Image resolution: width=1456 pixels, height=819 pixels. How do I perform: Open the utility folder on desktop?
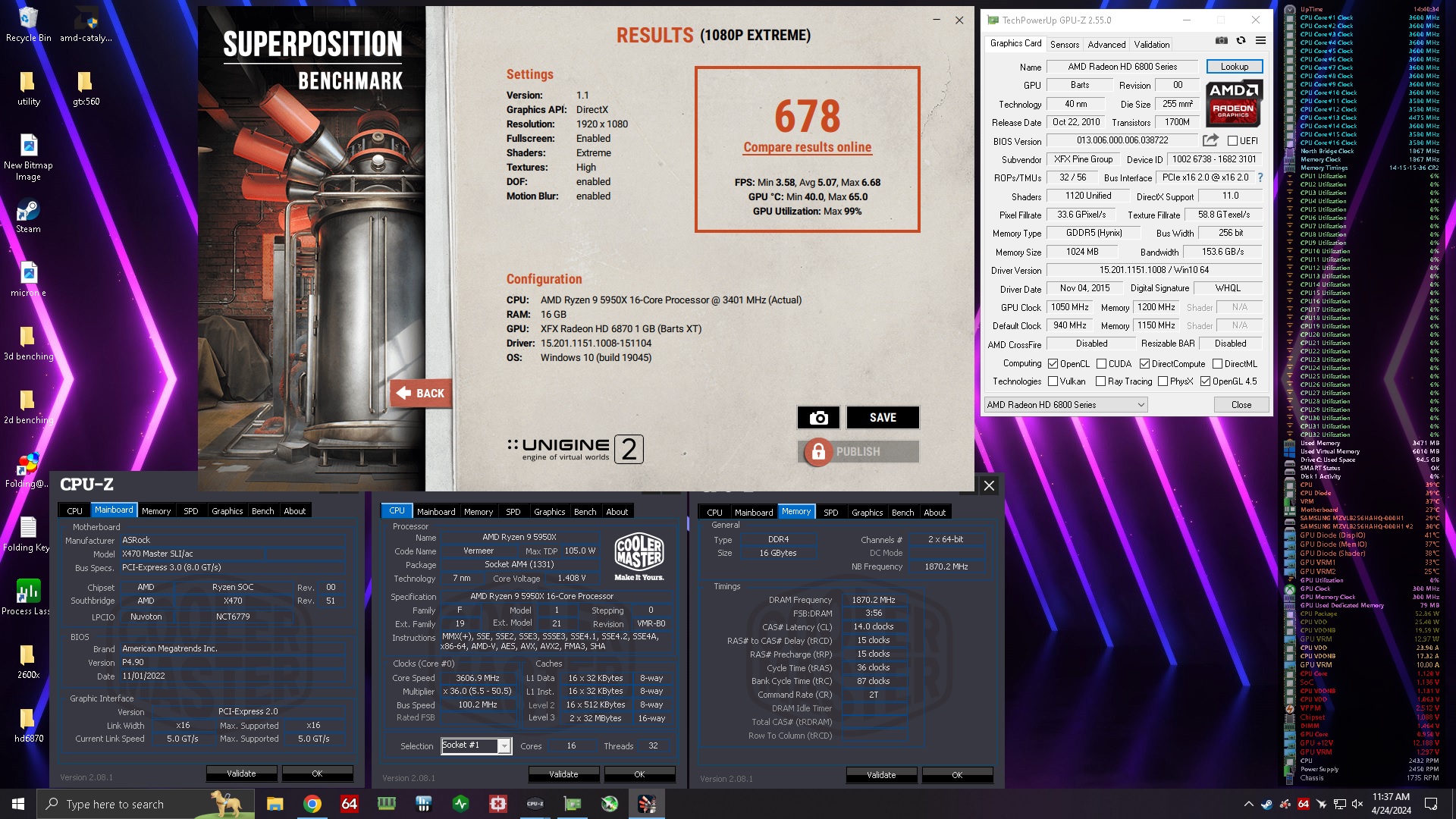tap(28, 89)
